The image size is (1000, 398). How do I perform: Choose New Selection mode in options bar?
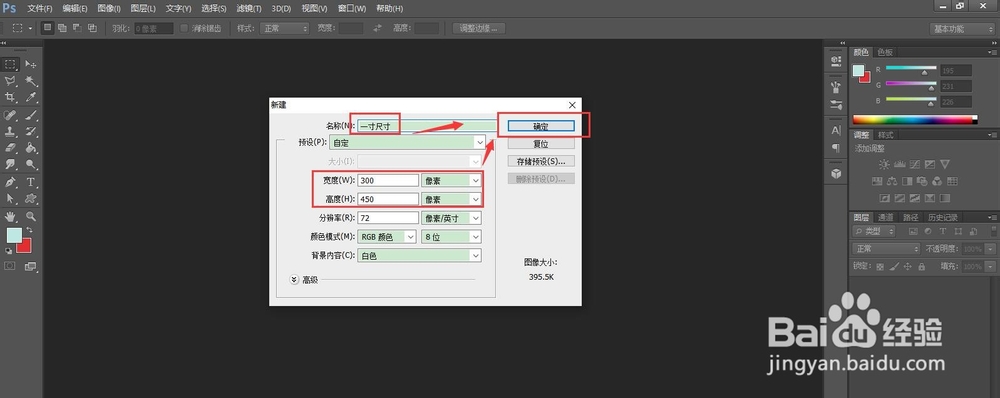[x=47, y=28]
